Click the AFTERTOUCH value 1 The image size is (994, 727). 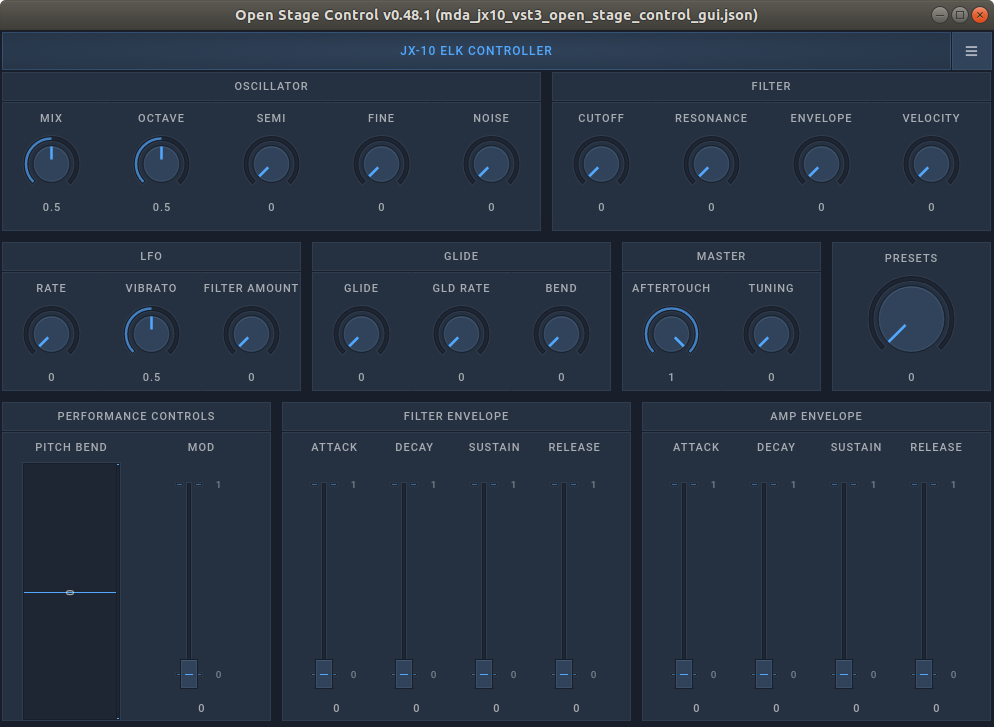pyautogui.click(x=671, y=377)
